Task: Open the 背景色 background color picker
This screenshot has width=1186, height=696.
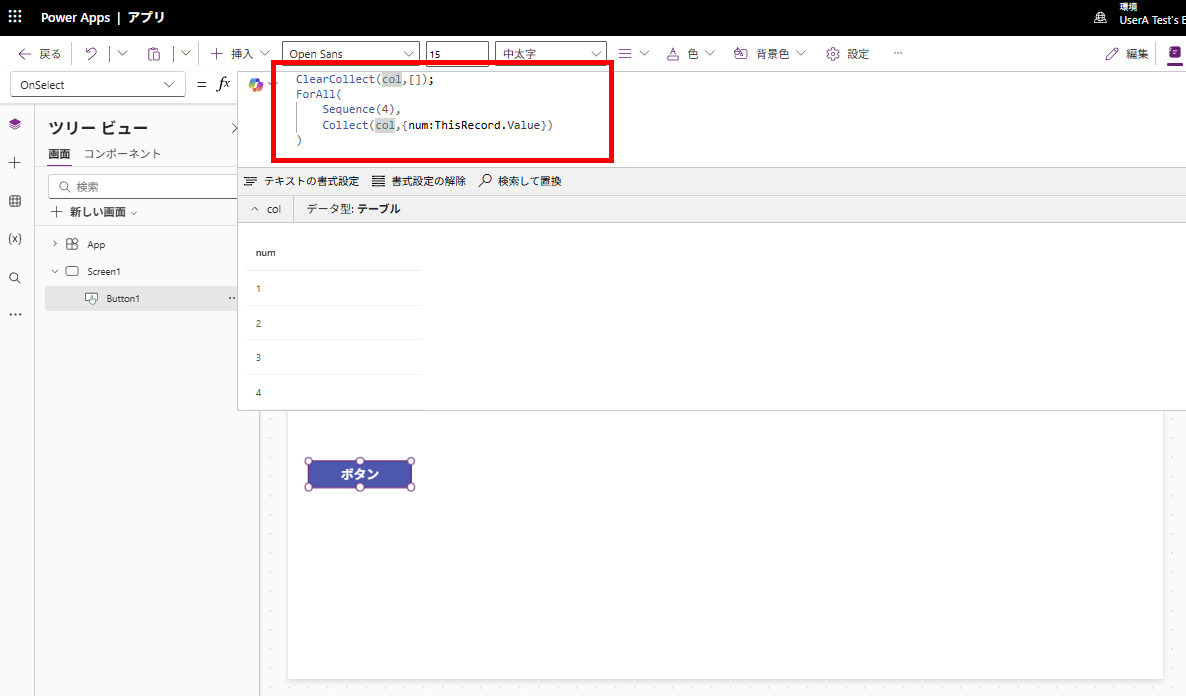Action: pos(769,53)
